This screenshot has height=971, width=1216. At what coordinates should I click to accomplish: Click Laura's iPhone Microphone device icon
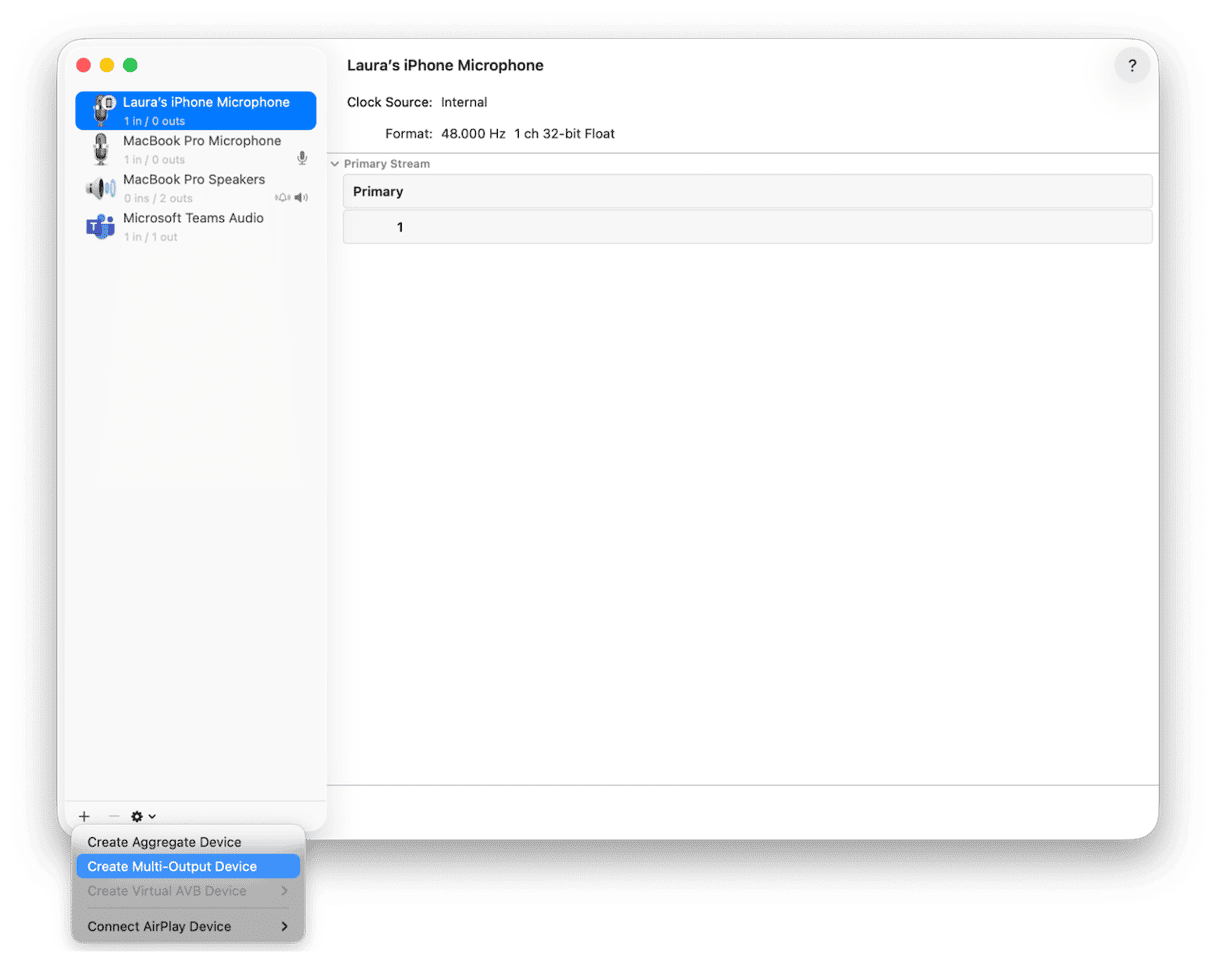click(102, 110)
